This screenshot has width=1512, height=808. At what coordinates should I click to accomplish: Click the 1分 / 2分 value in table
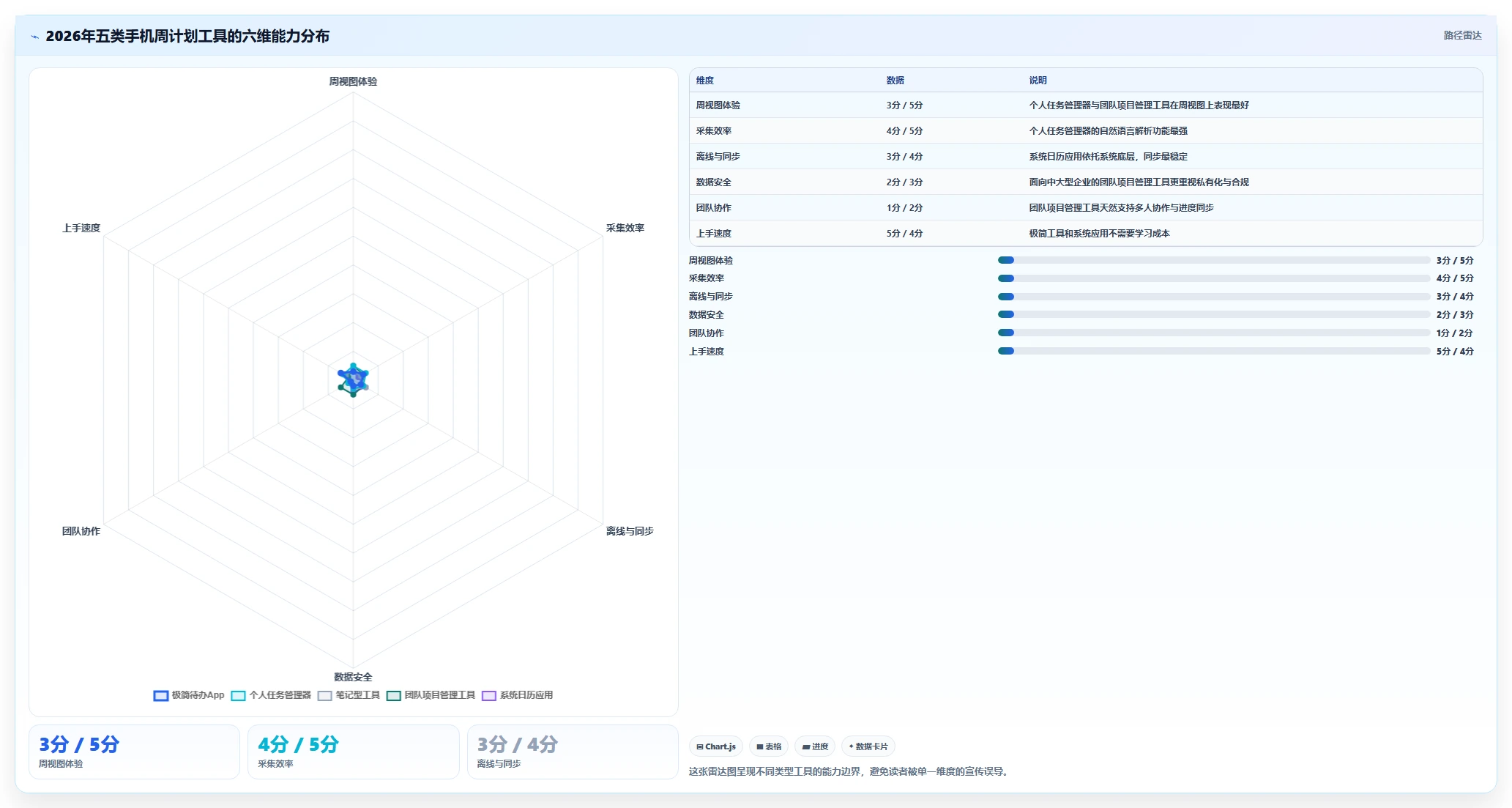click(904, 208)
